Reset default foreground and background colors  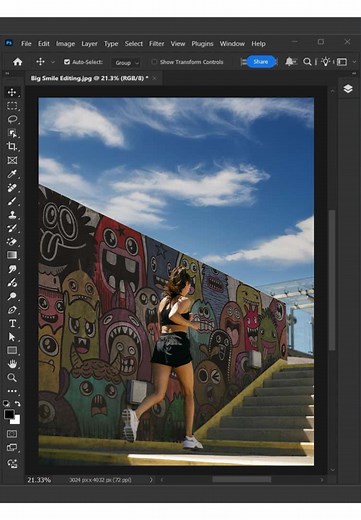point(6,404)
